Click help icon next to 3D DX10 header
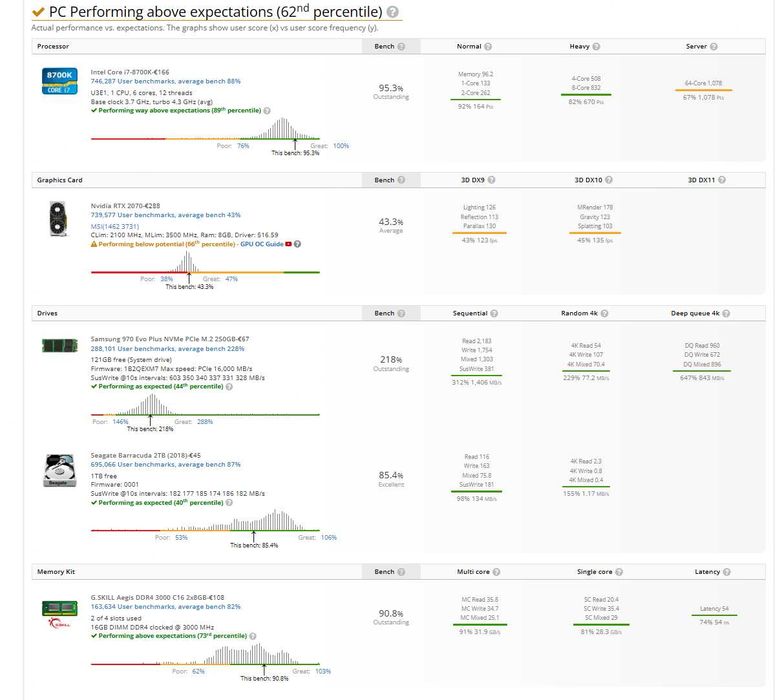The height and width of the screenshot is (700, 782). tap(609, 180)
